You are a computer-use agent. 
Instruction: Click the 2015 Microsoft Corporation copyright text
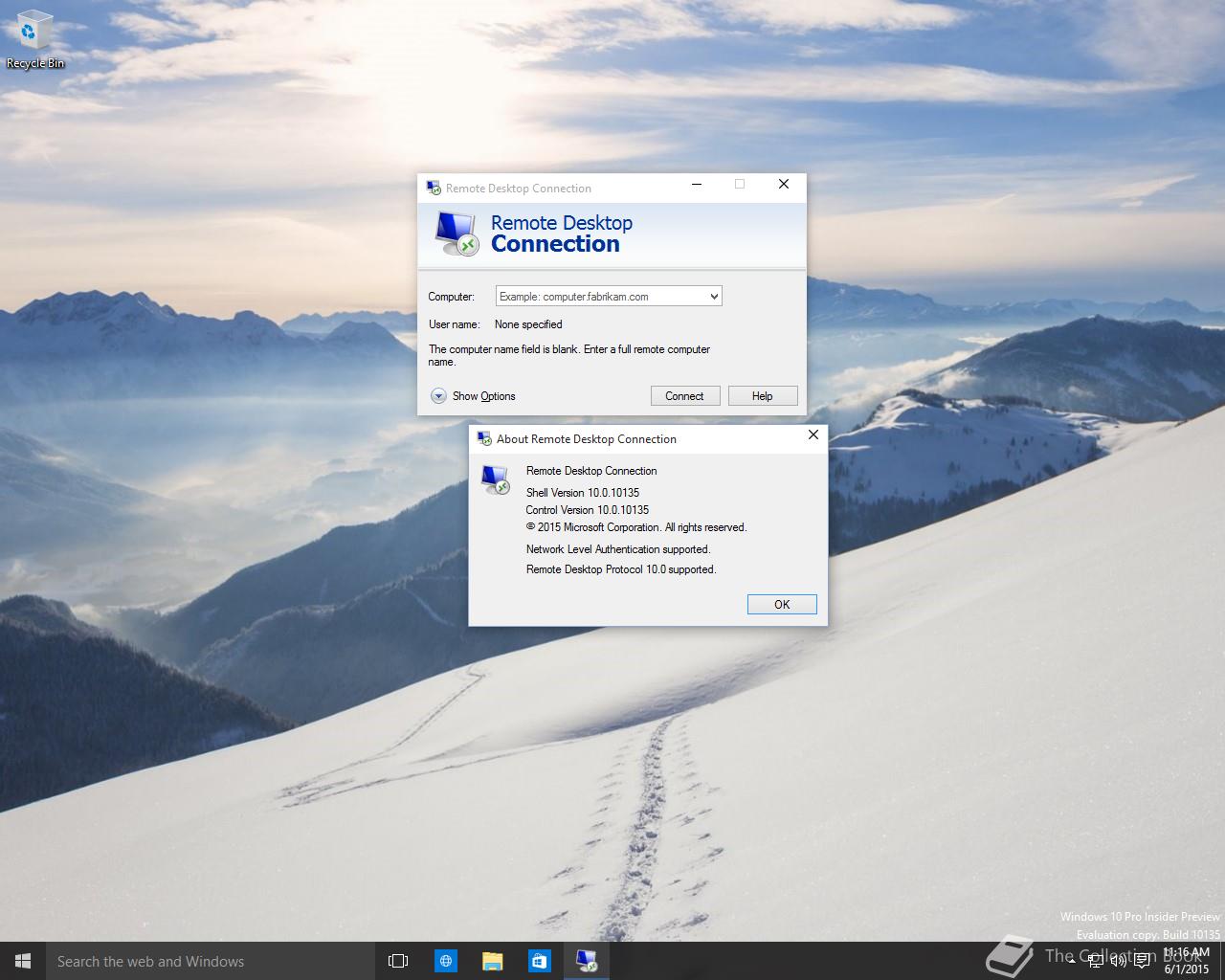tap(636, 527)
